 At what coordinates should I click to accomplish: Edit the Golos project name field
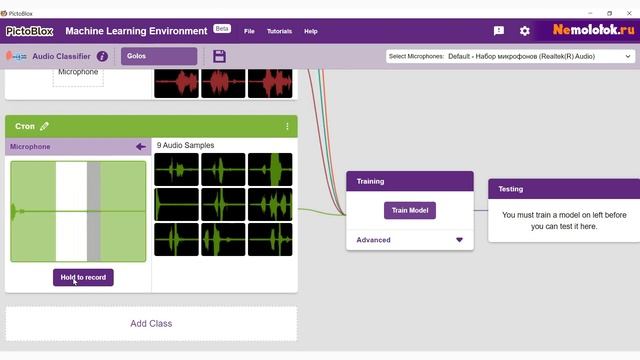159,56
